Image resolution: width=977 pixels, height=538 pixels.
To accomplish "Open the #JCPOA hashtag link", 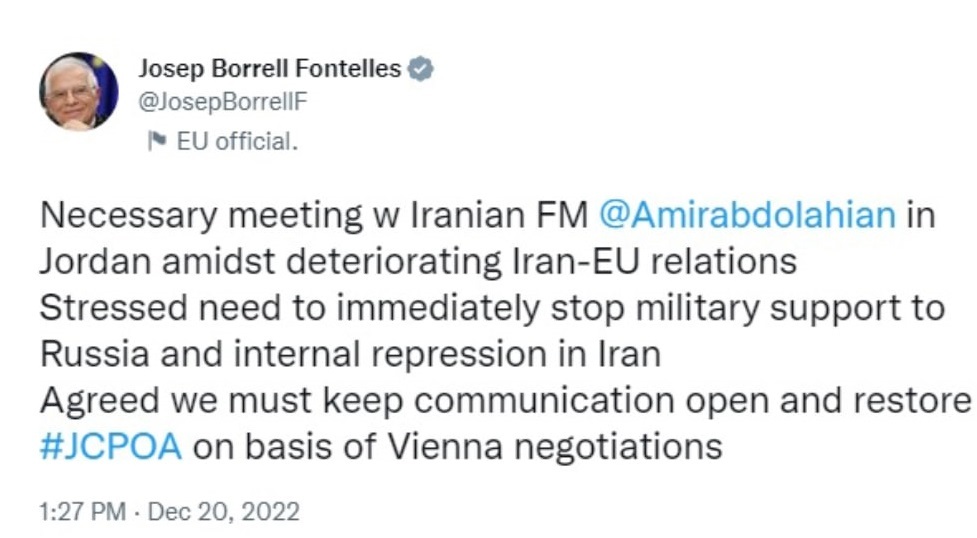I will click(x=110, y=446).
